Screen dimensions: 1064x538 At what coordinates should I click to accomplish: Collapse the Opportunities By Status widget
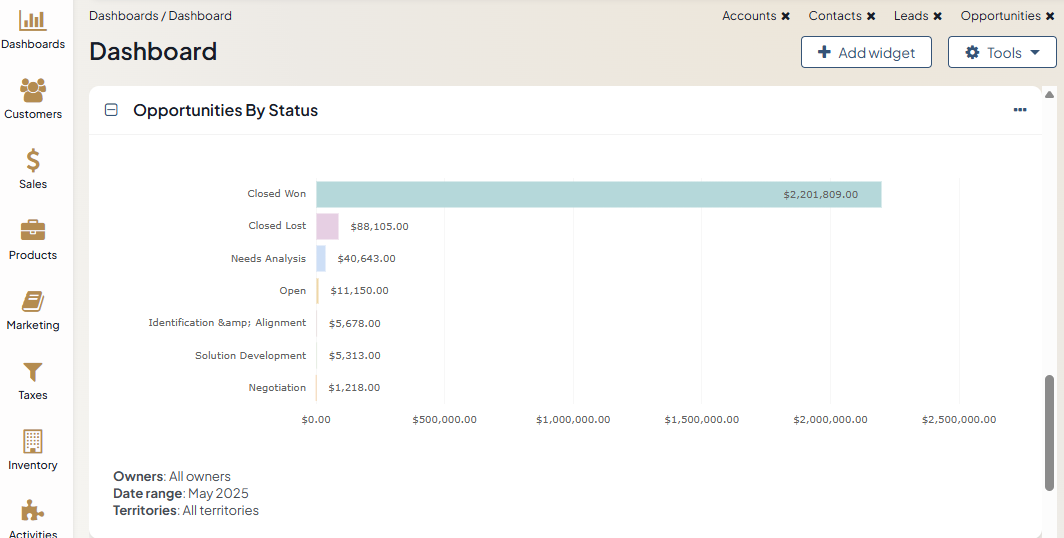(x=111, y=110)
